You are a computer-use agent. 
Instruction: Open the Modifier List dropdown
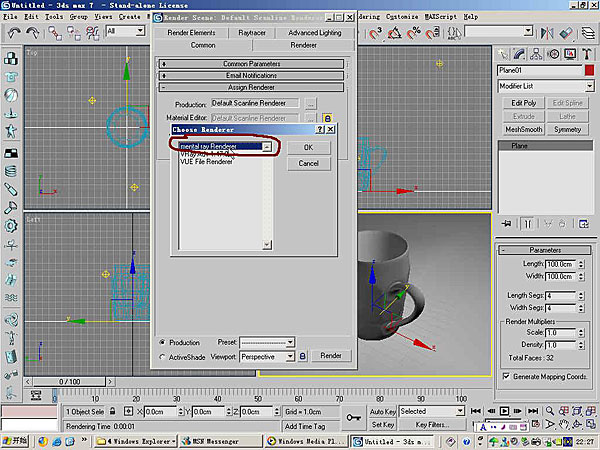click(545, 86)
